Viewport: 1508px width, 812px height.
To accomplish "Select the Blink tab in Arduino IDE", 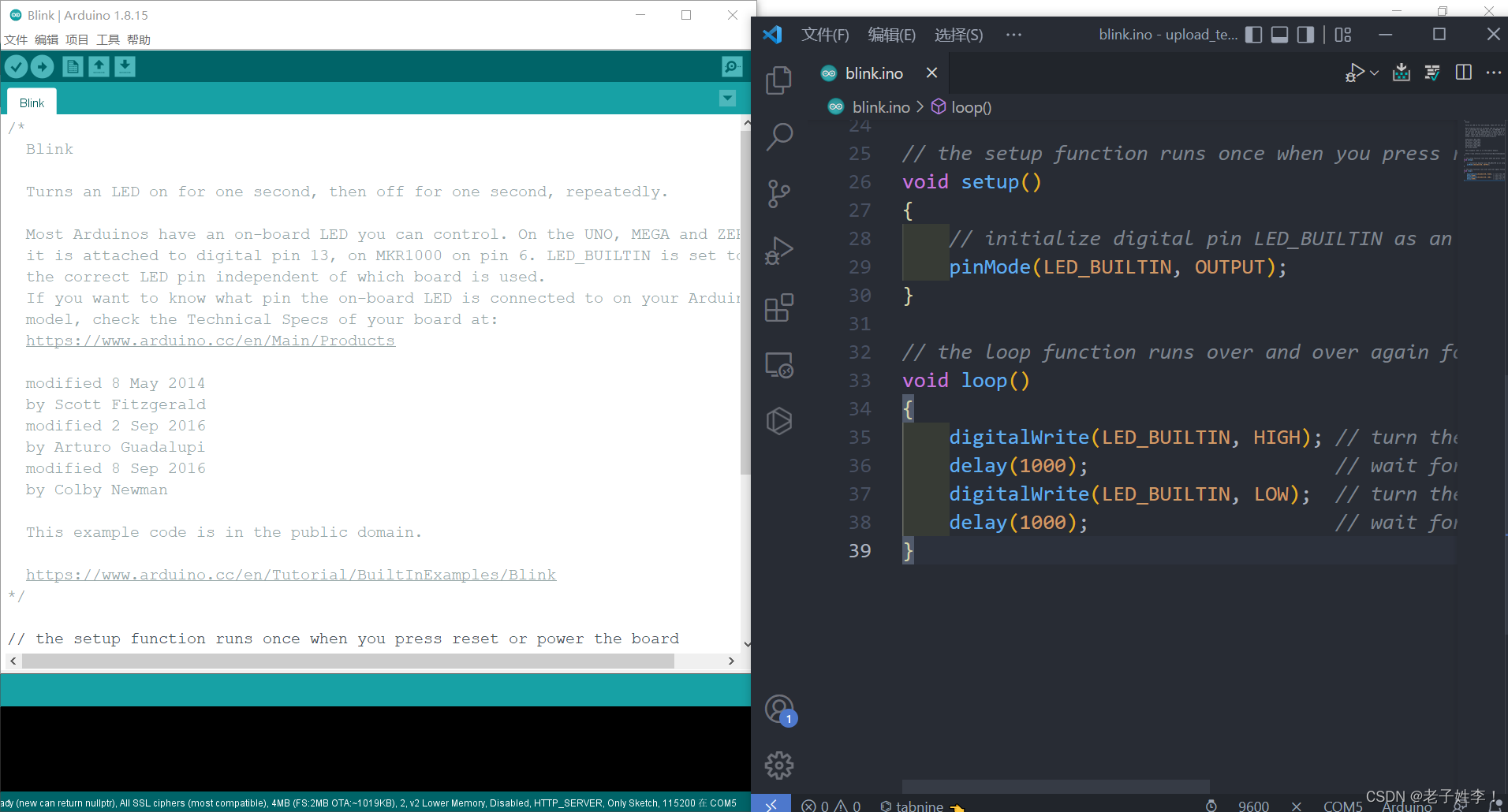I will (32, 103).
